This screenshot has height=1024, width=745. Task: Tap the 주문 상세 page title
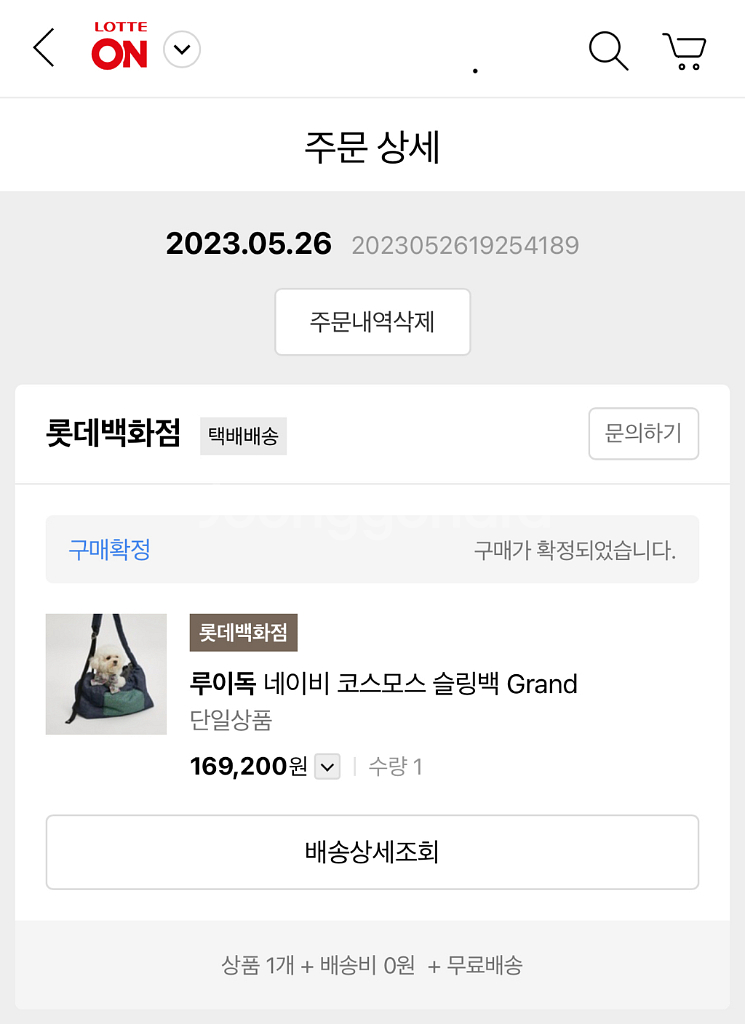click(x=372, y=147)
